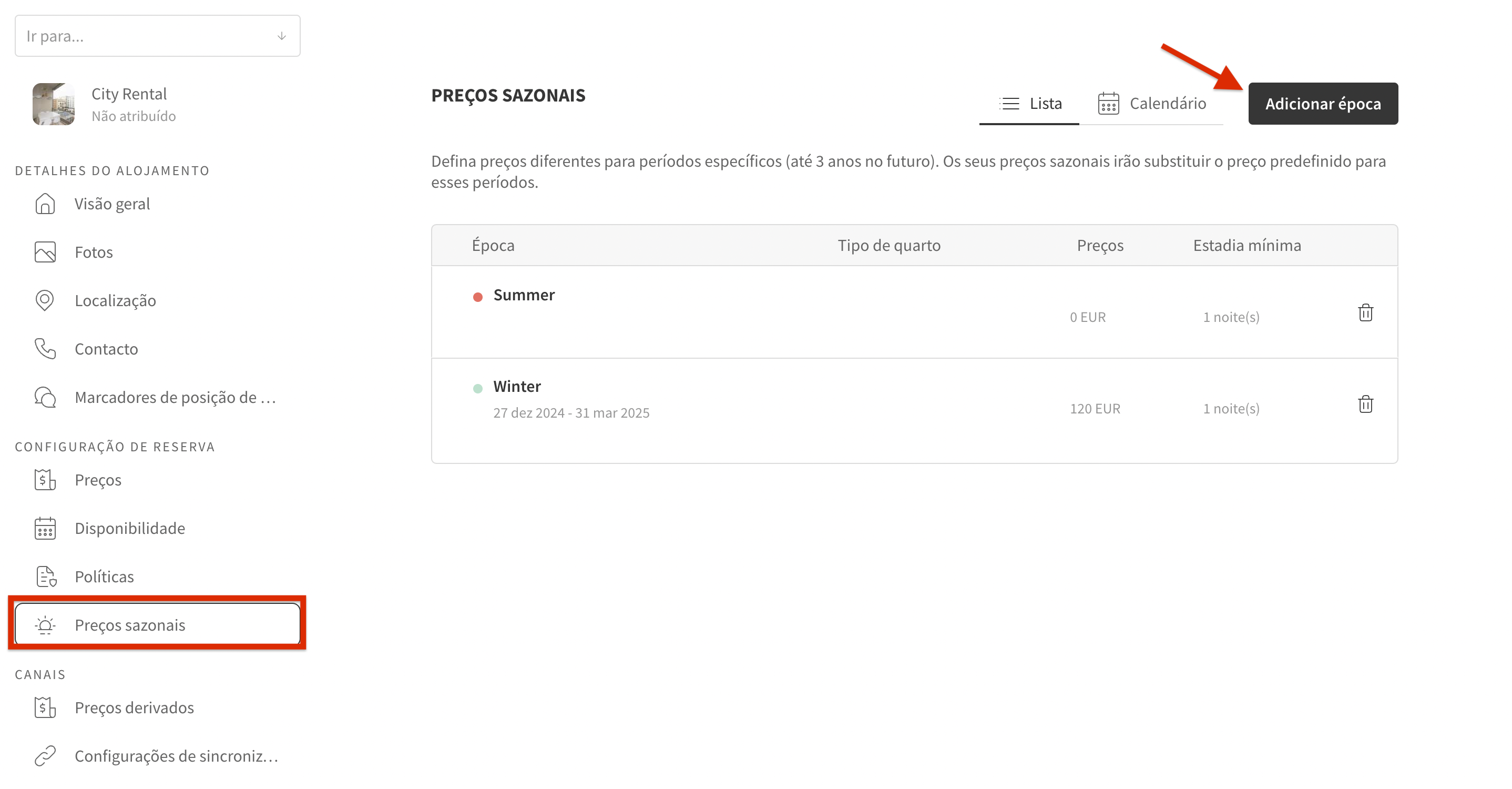Image resolution: width=1512 pixels, height=789 pixels.
Task: Delete the Winter season with trash icon
Action: tap(1366, 404)
